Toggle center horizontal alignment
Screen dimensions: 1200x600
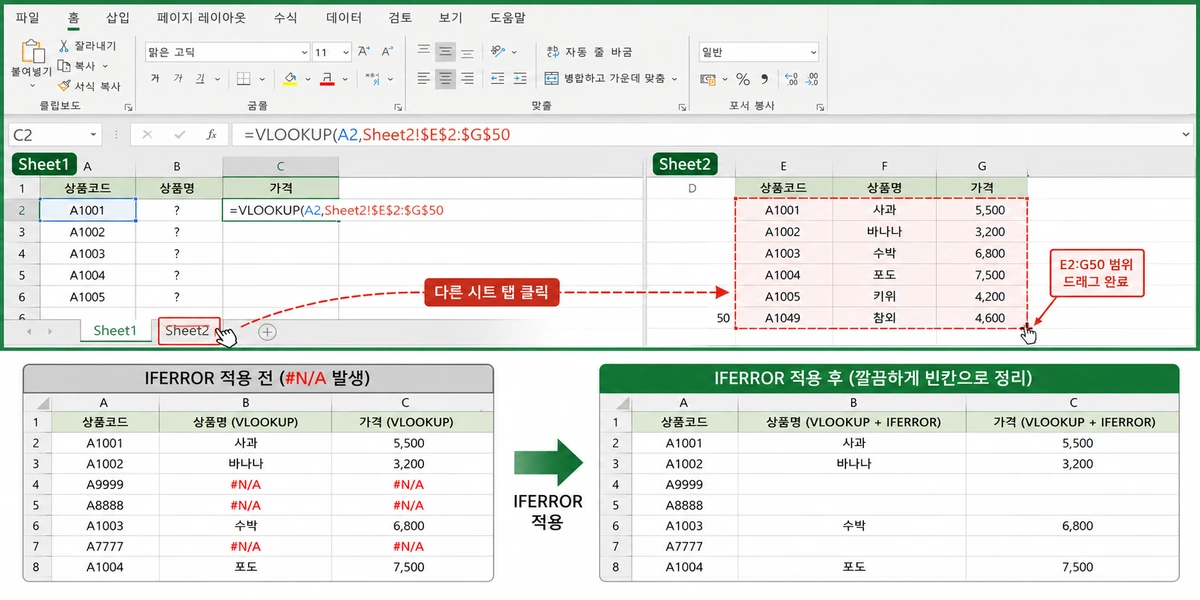[x=445, y=78]
